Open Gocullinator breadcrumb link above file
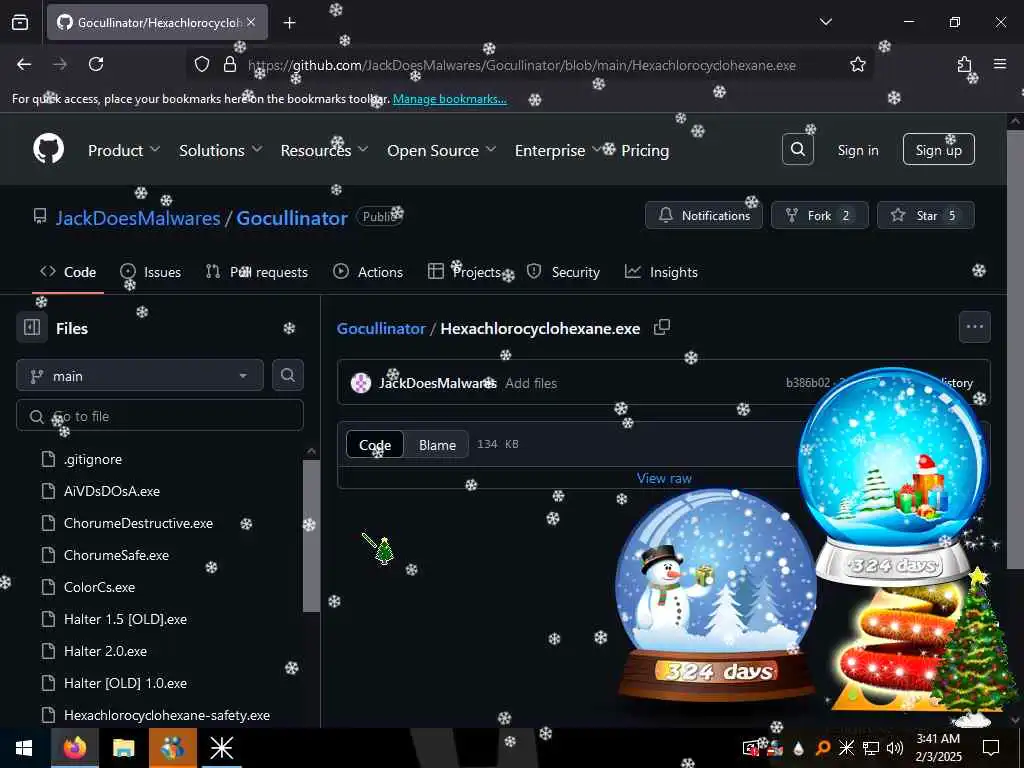Viewport: 1024px width, 768px height. (x=381, y=328)
